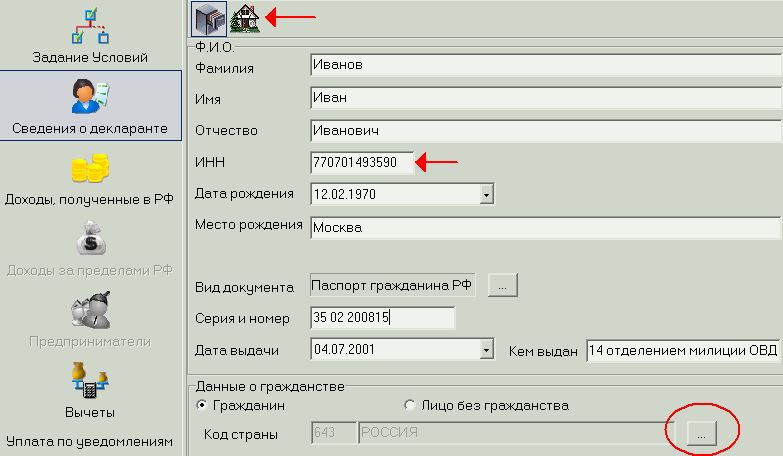Click the Серия и номер field

(x=383, y=318)
